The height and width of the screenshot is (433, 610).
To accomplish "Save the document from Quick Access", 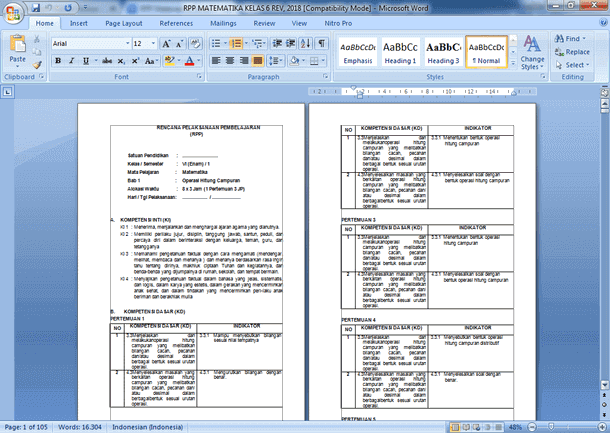I will (x=35, y=8).
